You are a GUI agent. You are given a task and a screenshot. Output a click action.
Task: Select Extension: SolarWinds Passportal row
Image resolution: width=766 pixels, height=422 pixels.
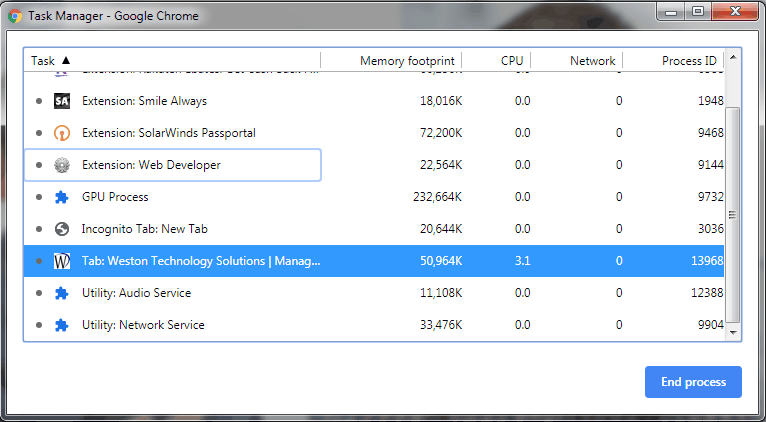[374, 133]
